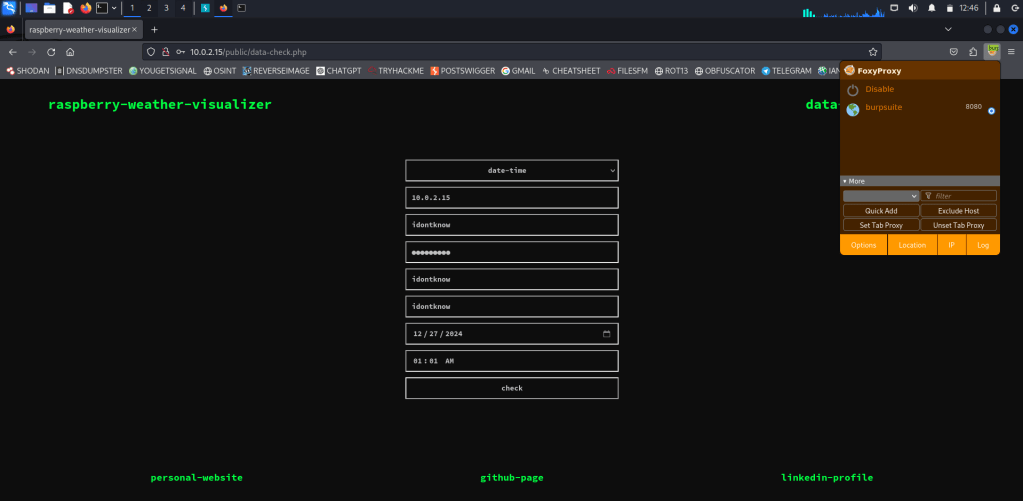Switch to the FoxyProxy Log tab
This screenshot has height=501, width=1023.
[x=982, y=245]
